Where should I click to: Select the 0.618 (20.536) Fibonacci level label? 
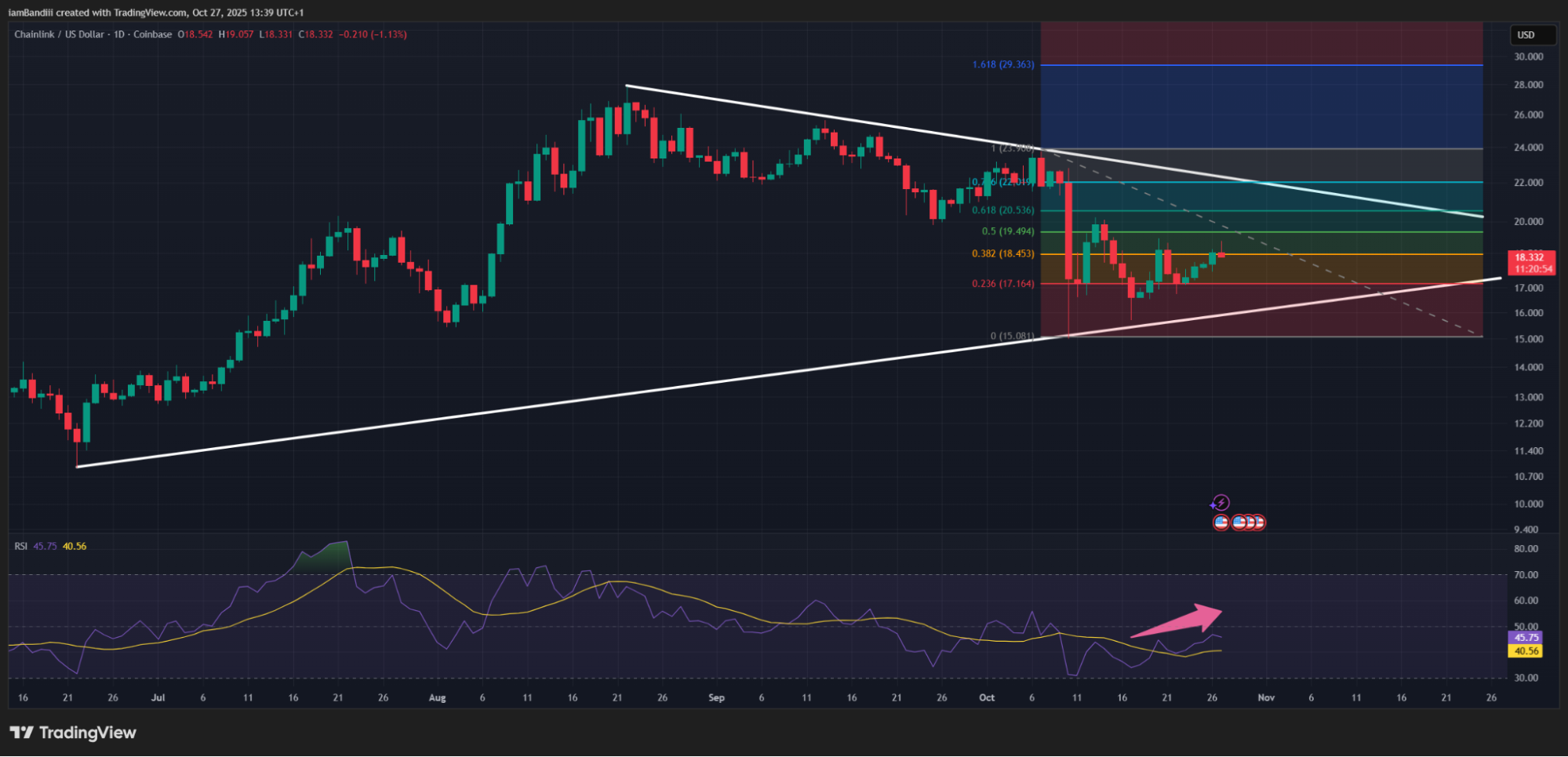click(1002, 210)
